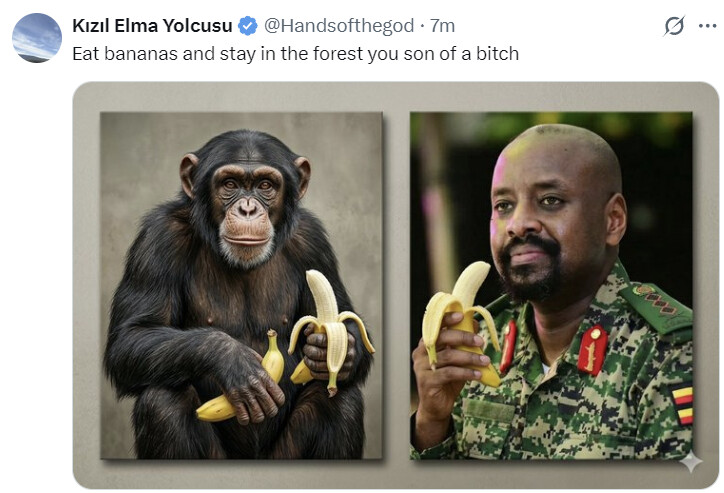
Task: Click the chimpanzee photo panel
Action: pyautogui.click(x=241, y=285)
